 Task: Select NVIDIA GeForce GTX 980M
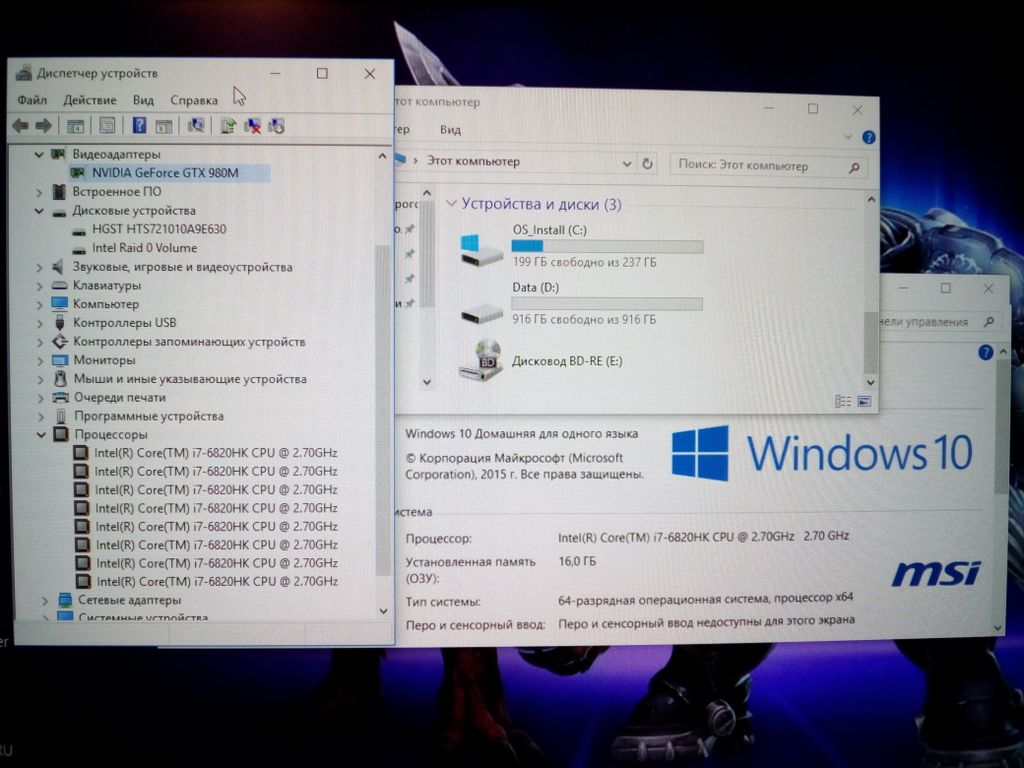165,172
